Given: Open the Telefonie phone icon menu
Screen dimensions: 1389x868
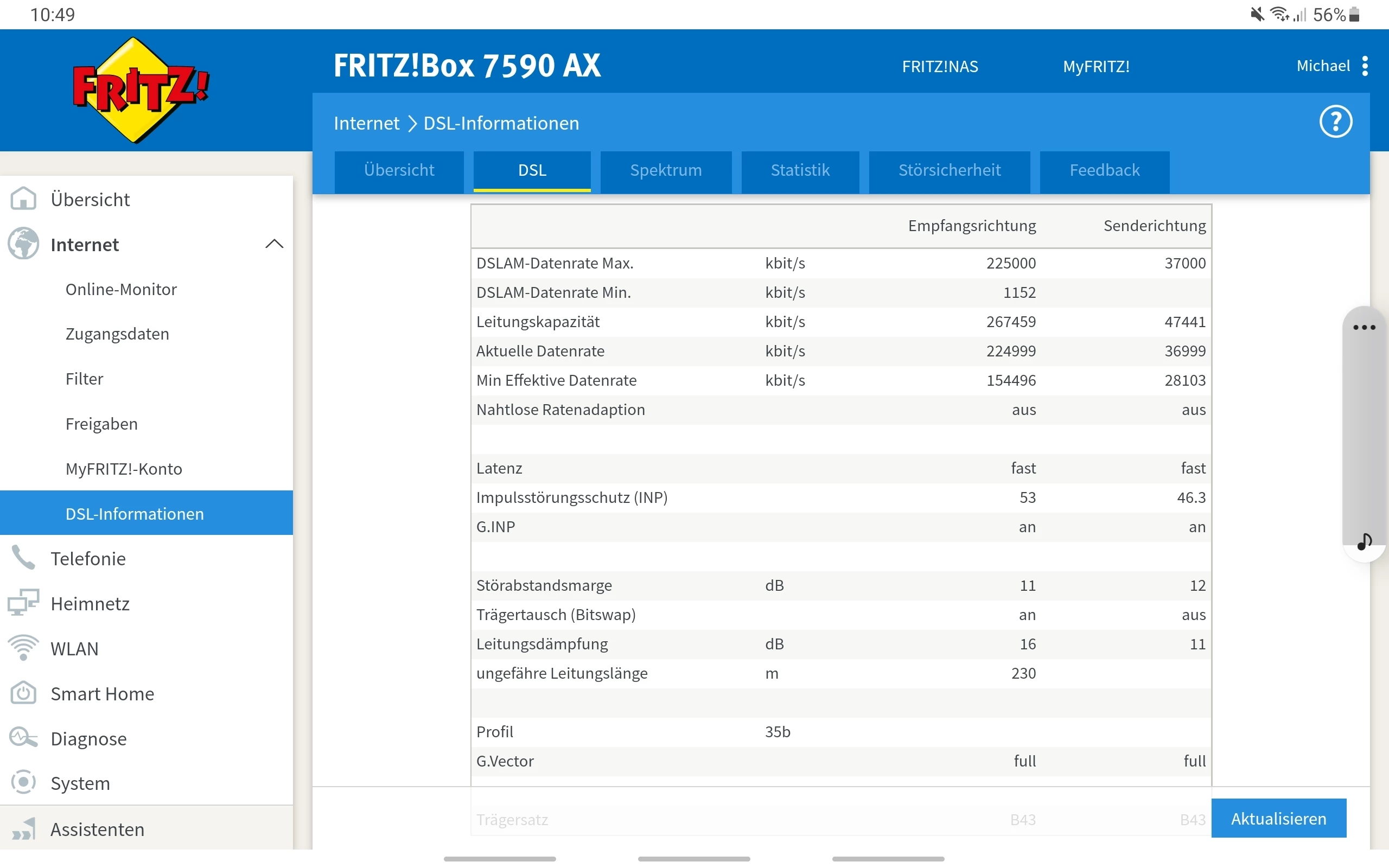Looking at the screenshot, I should (x=23, y=558).
